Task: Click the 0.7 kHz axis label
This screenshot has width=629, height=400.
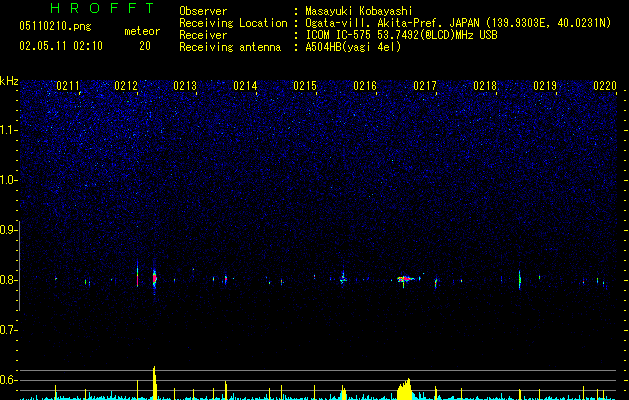Action: click(x=8, y=330)
